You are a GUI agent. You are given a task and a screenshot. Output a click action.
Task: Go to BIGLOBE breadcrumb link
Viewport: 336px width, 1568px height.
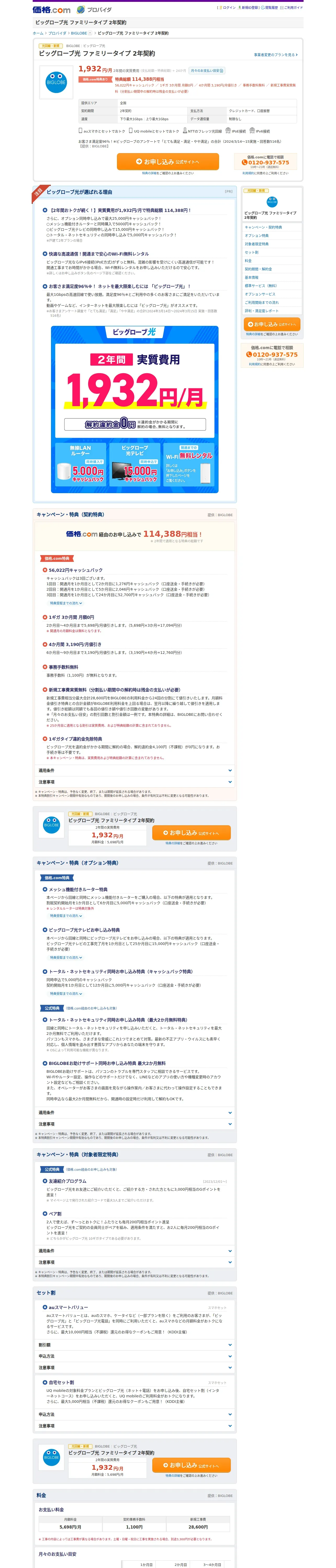coord(79,33)
